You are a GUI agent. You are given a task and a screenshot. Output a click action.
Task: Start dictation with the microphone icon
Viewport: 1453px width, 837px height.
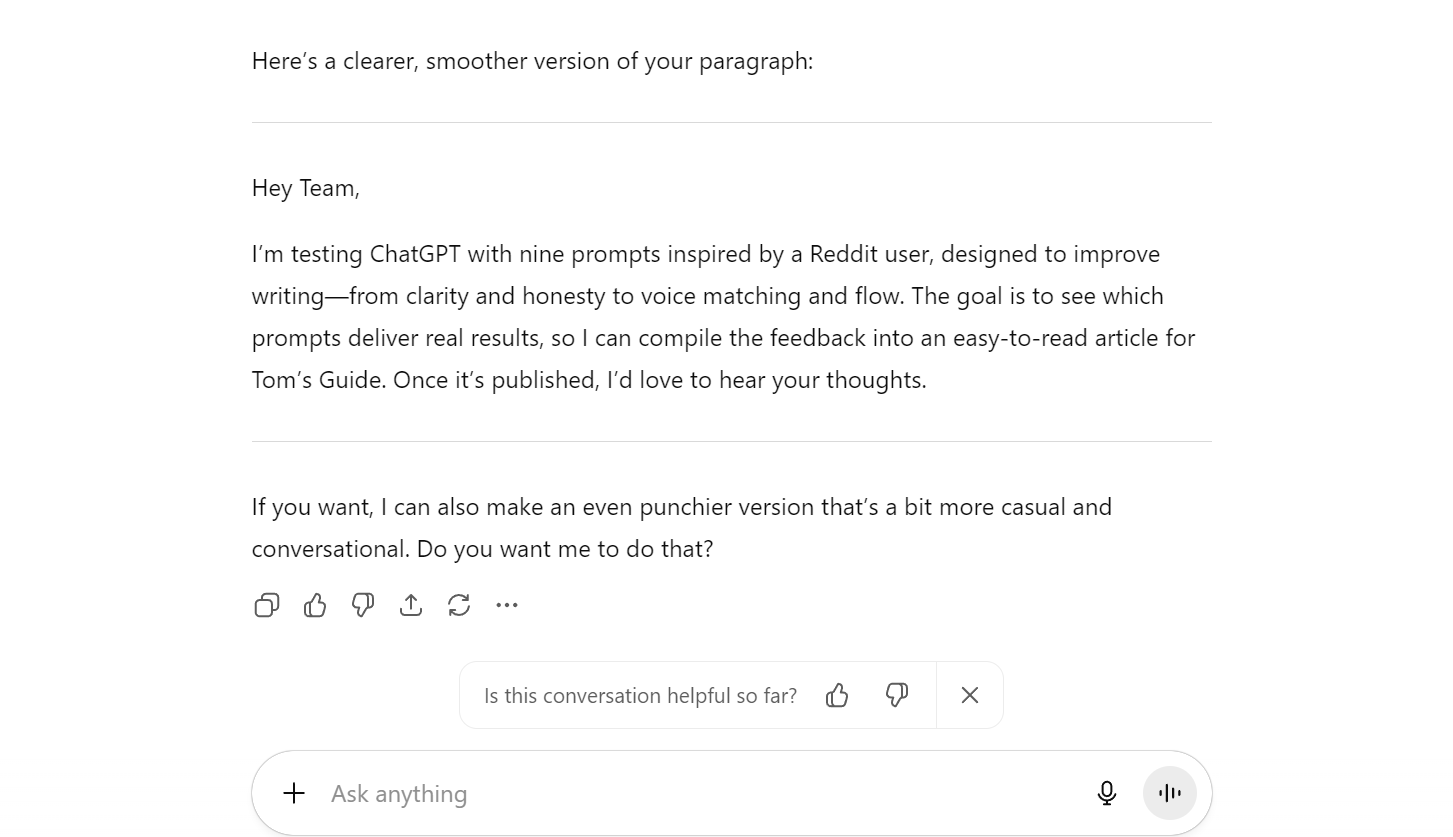coord(1106,793)
